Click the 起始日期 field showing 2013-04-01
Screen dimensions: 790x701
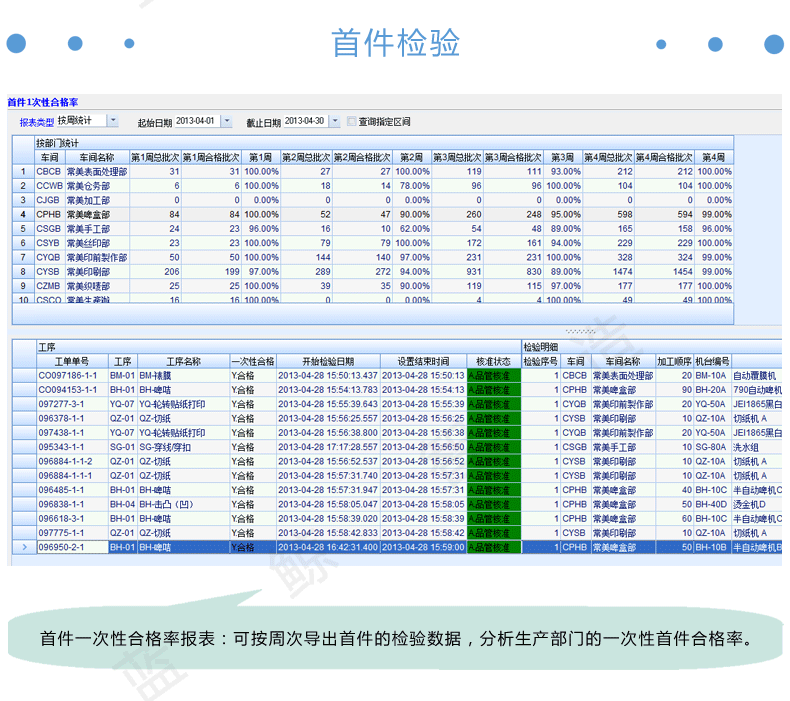click(x=198, y=121)
